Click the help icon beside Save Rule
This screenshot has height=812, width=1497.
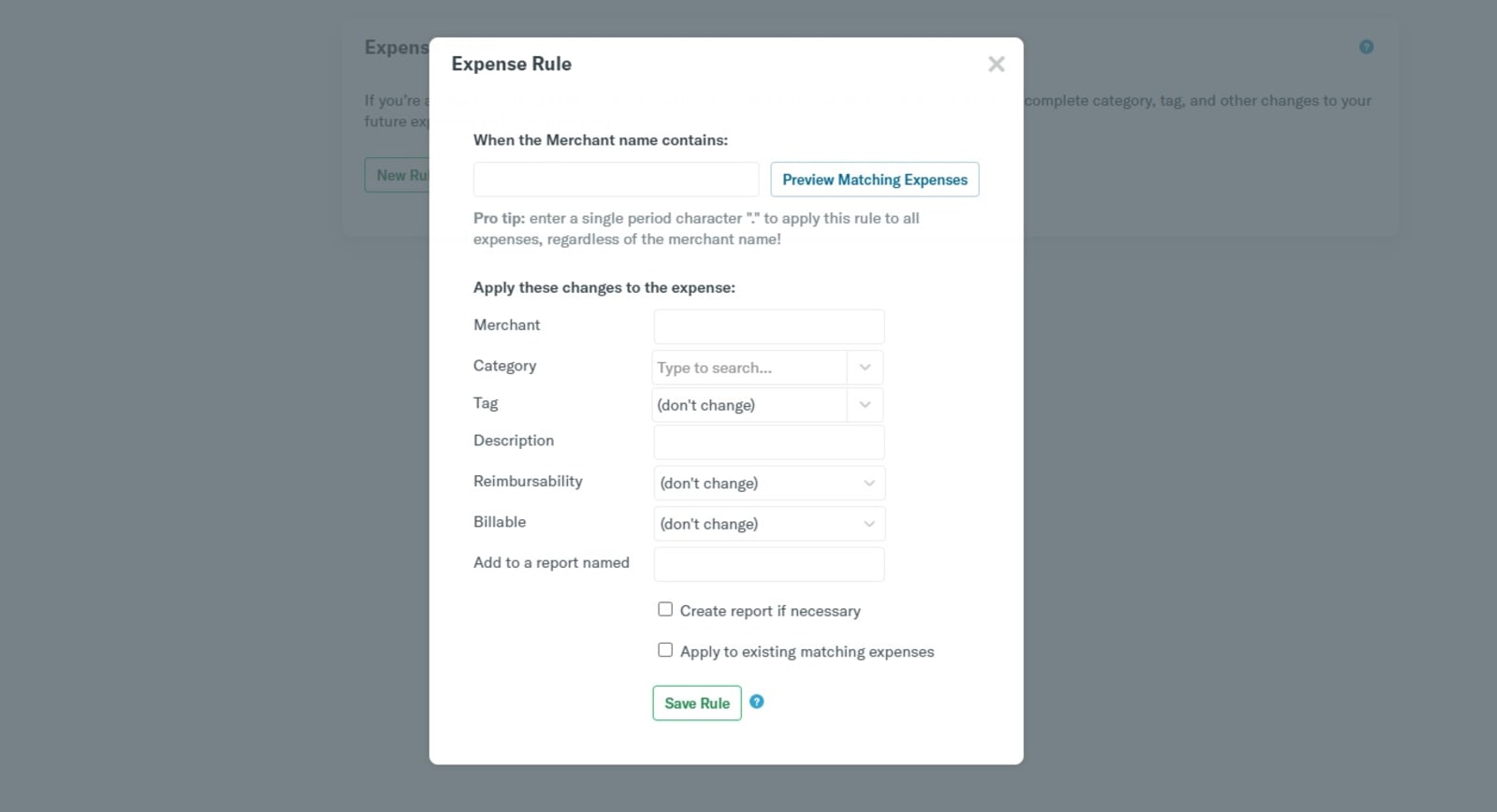[758, 702]
